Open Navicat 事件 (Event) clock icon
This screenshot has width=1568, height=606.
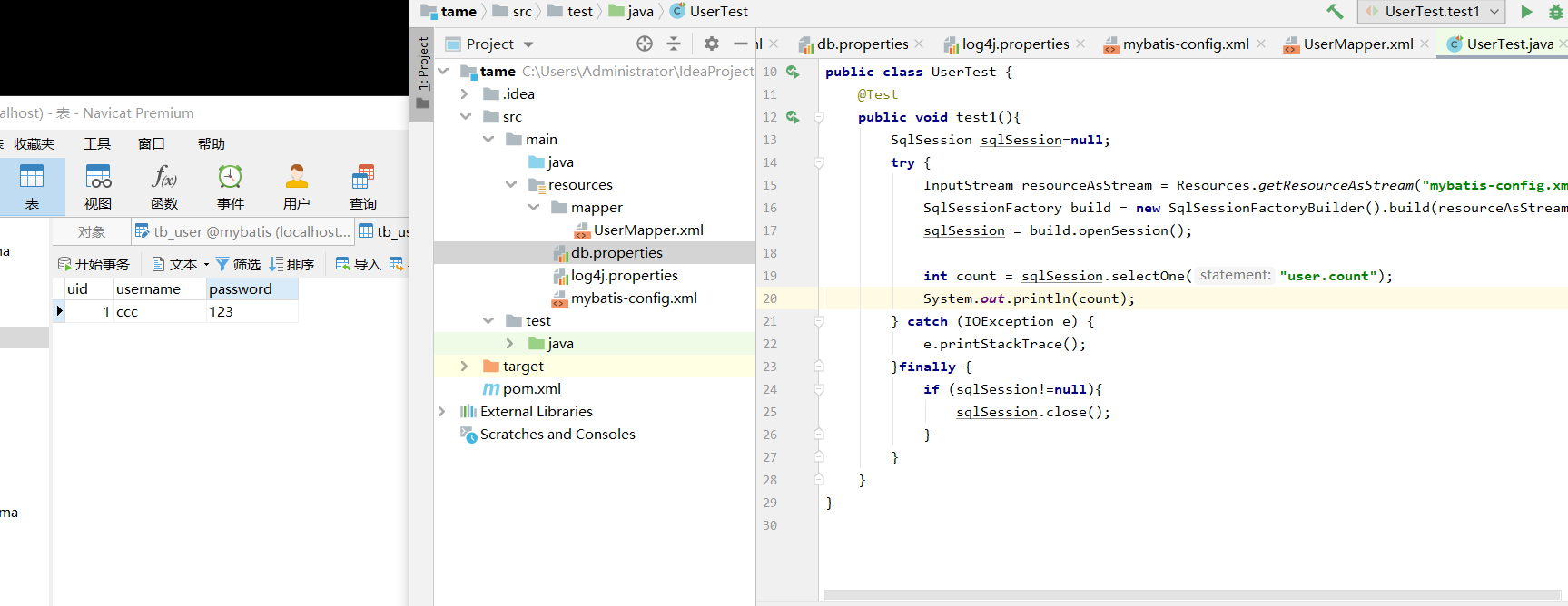pos(231,186)
